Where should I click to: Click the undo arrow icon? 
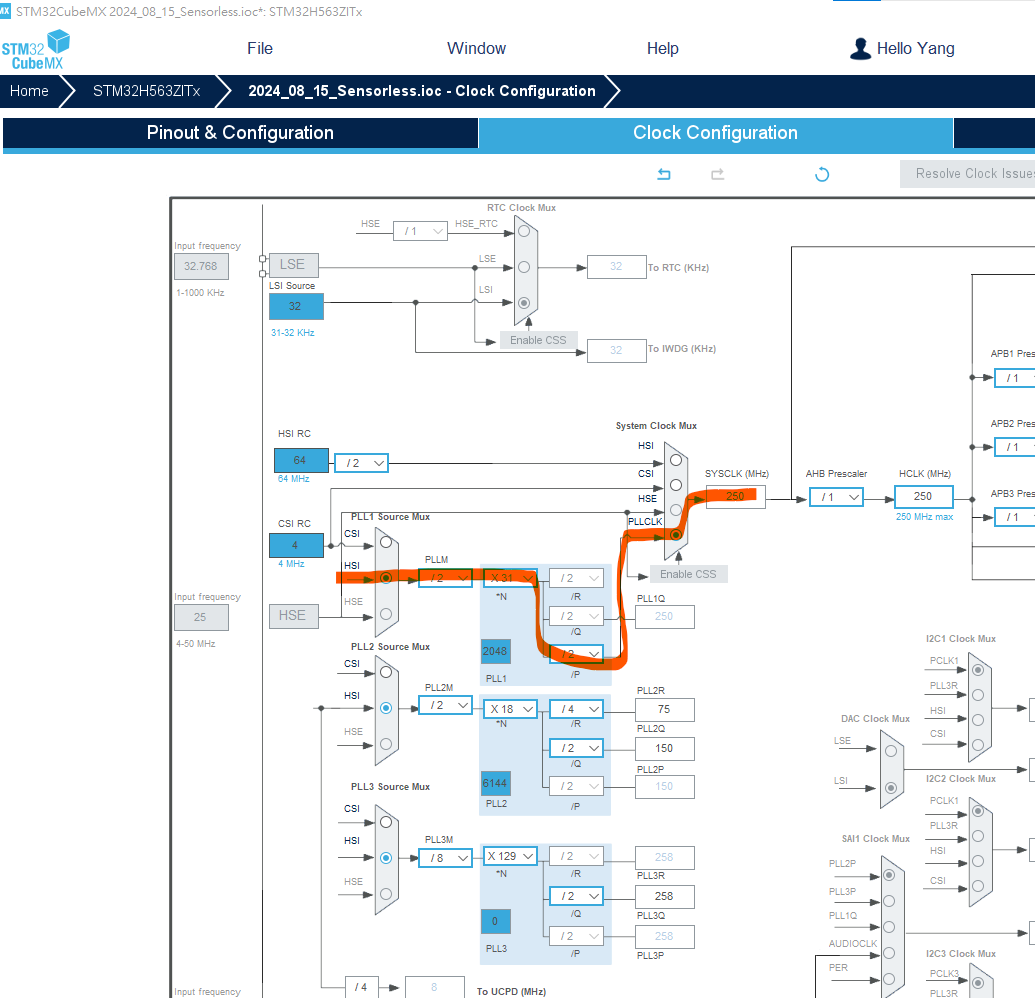point(664,174)
